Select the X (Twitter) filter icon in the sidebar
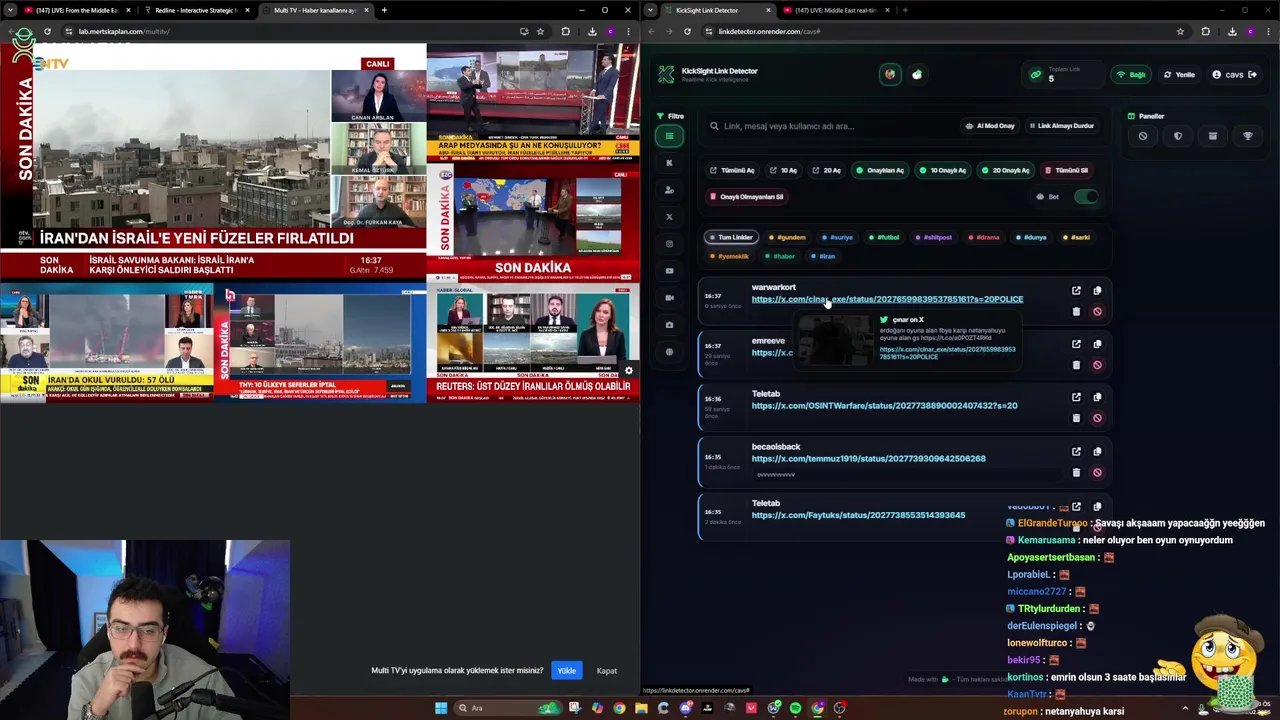This screenshot has height=720, width=1280. (x=669, y=217)
